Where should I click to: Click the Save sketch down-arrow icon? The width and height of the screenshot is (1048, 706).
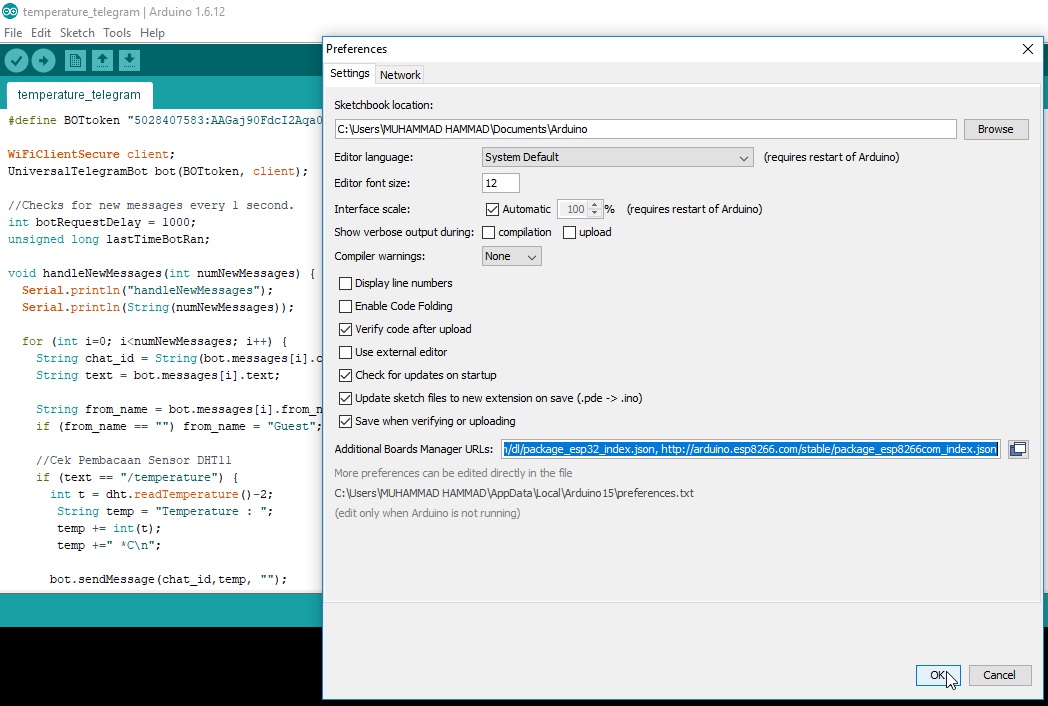point(130,61)
